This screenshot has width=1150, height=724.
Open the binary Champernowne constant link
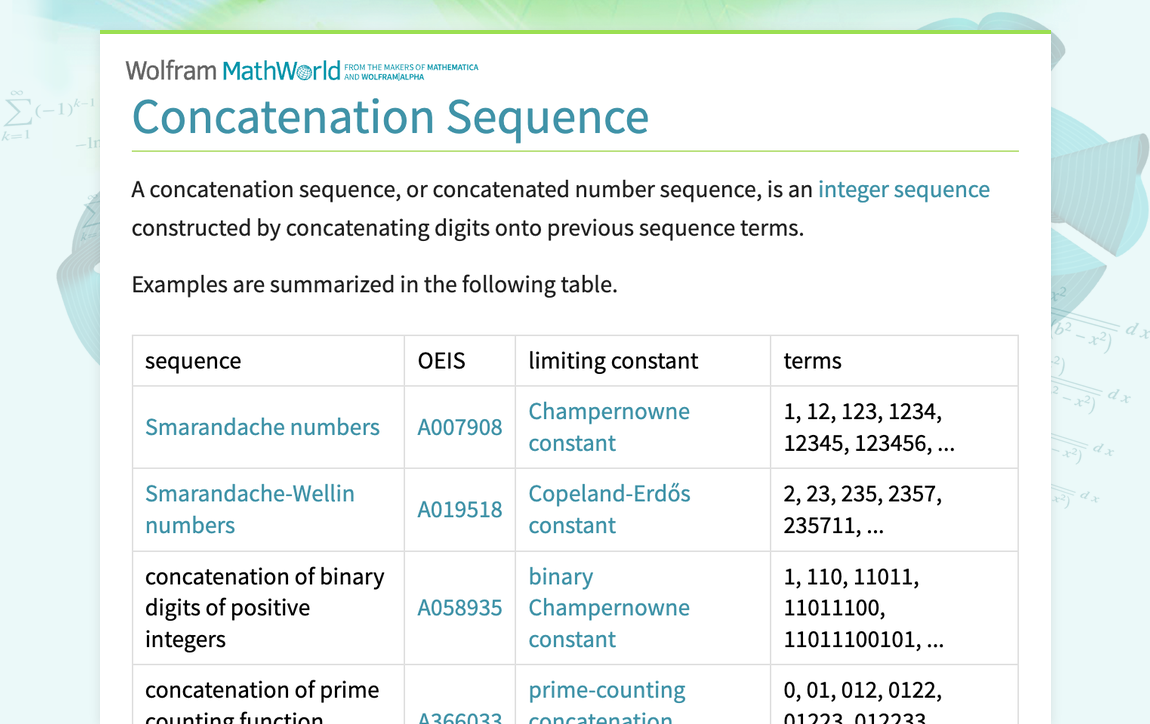[x=608, y=608]
